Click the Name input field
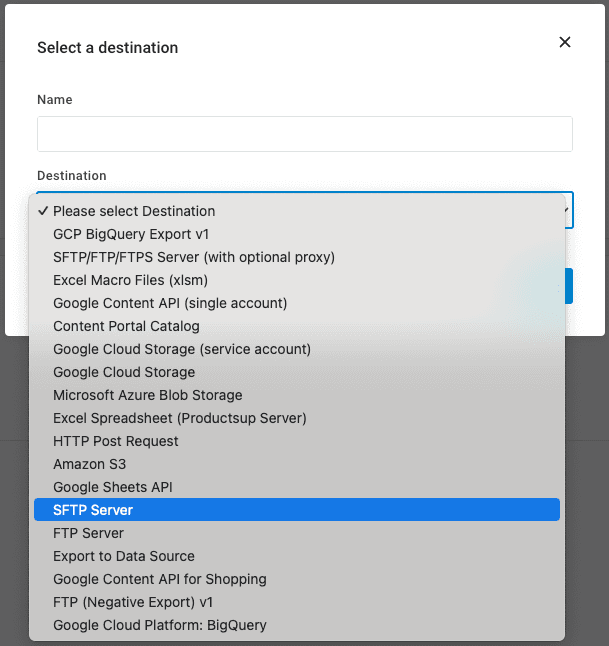609x646 pixels. coord(304,134)
